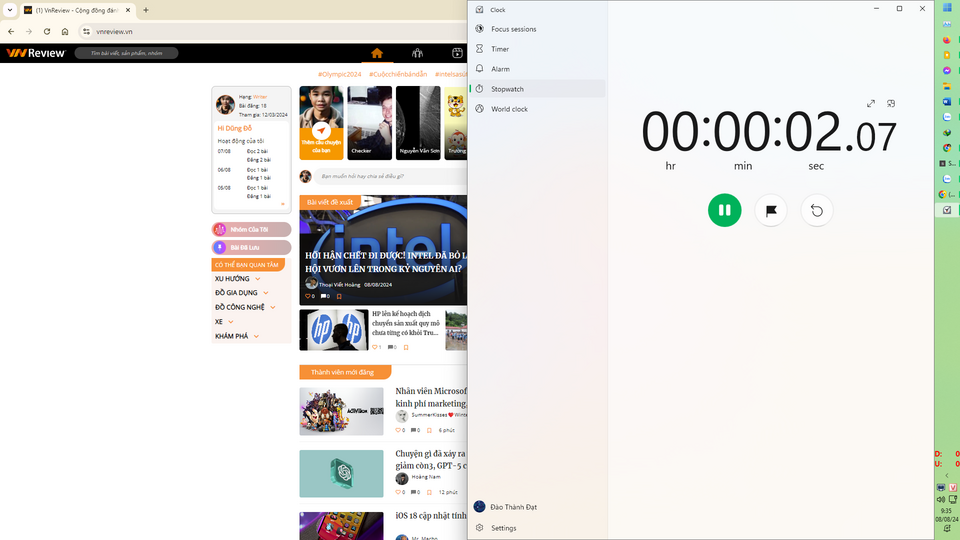View site information icon beside vnreview.vn
Screen dimensions: 960x540
pos(86,31)
